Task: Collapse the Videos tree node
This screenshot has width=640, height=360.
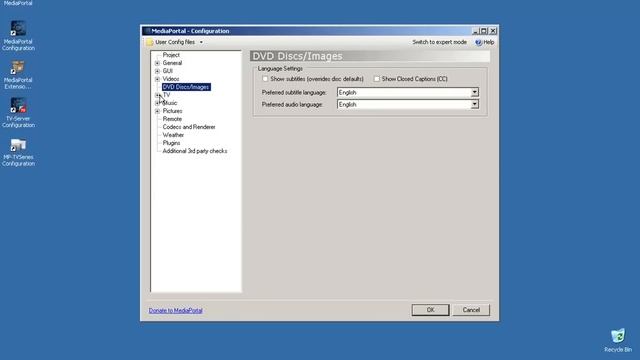Action: [158, 79]
